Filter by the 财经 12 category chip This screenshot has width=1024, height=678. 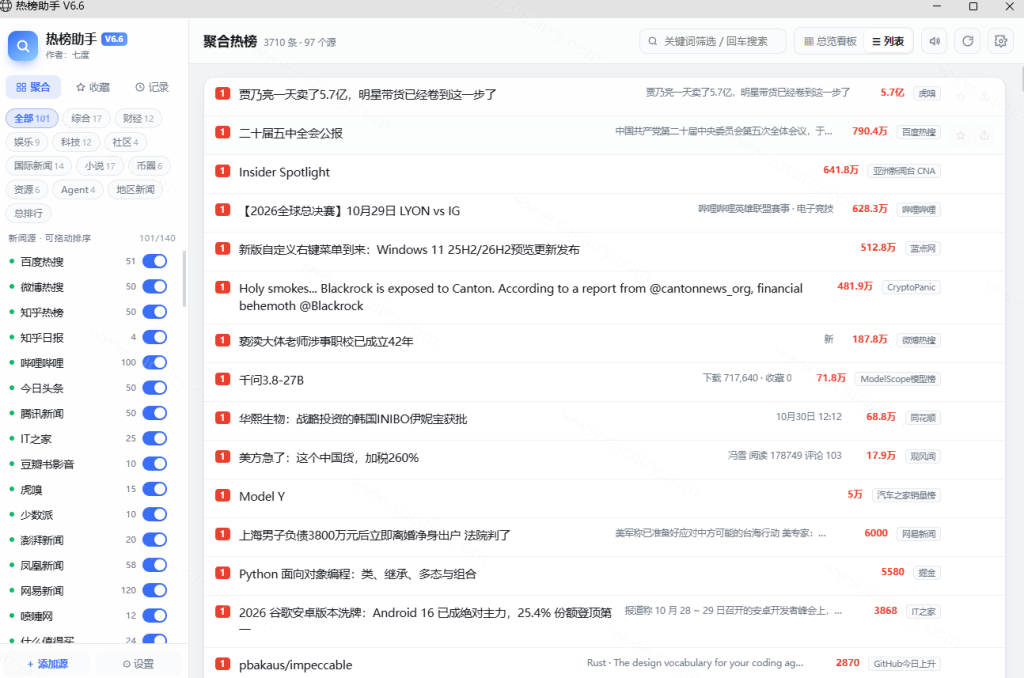(138, 118)
